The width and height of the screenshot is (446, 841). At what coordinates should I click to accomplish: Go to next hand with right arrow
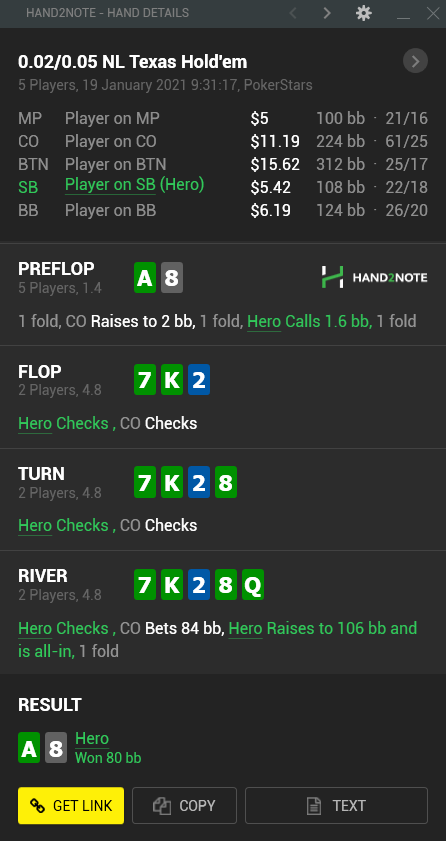[x=327, y=13]
